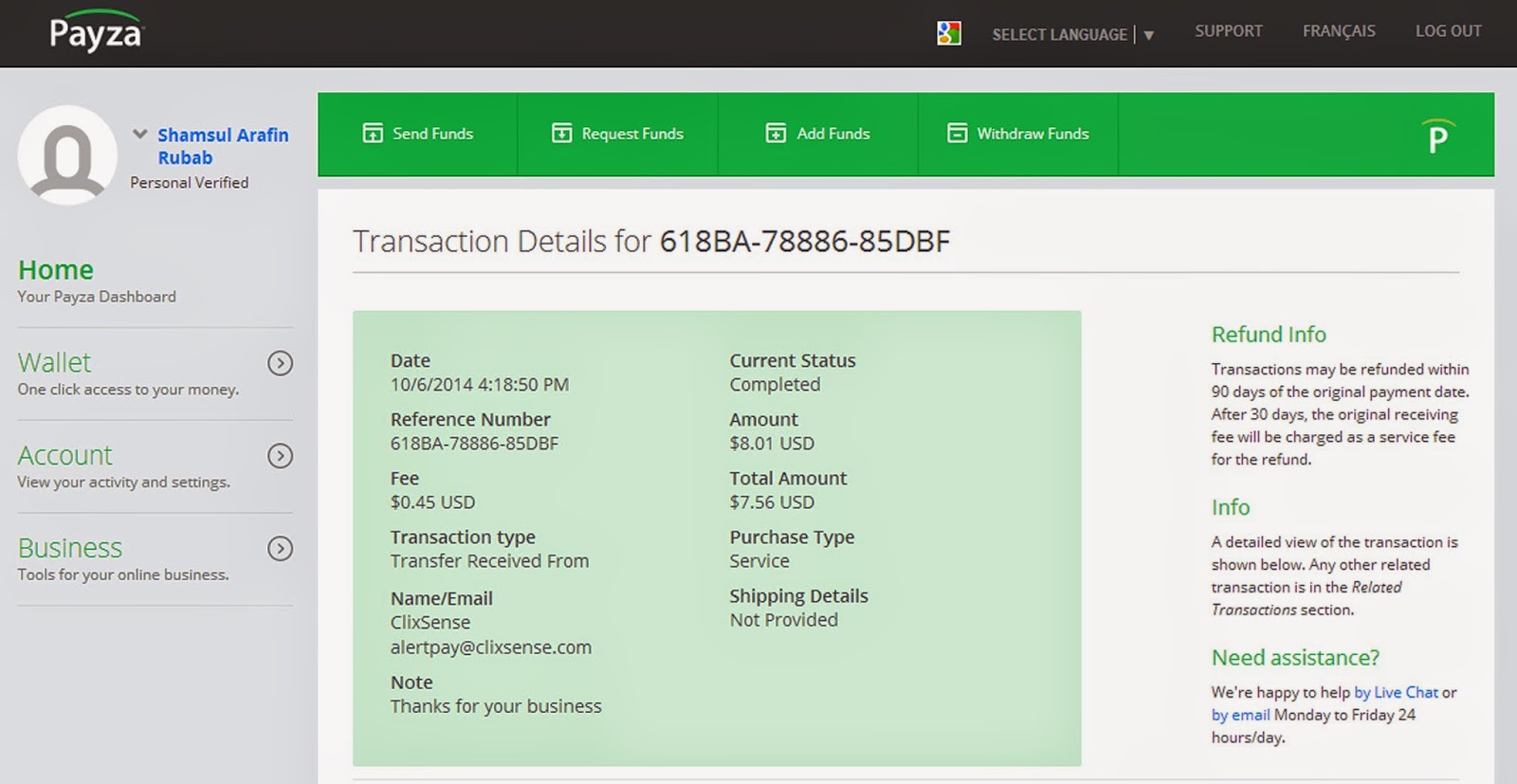
Task: Click the reference number '618BA-78886-85DBF' value
Action: coord(474,444)
